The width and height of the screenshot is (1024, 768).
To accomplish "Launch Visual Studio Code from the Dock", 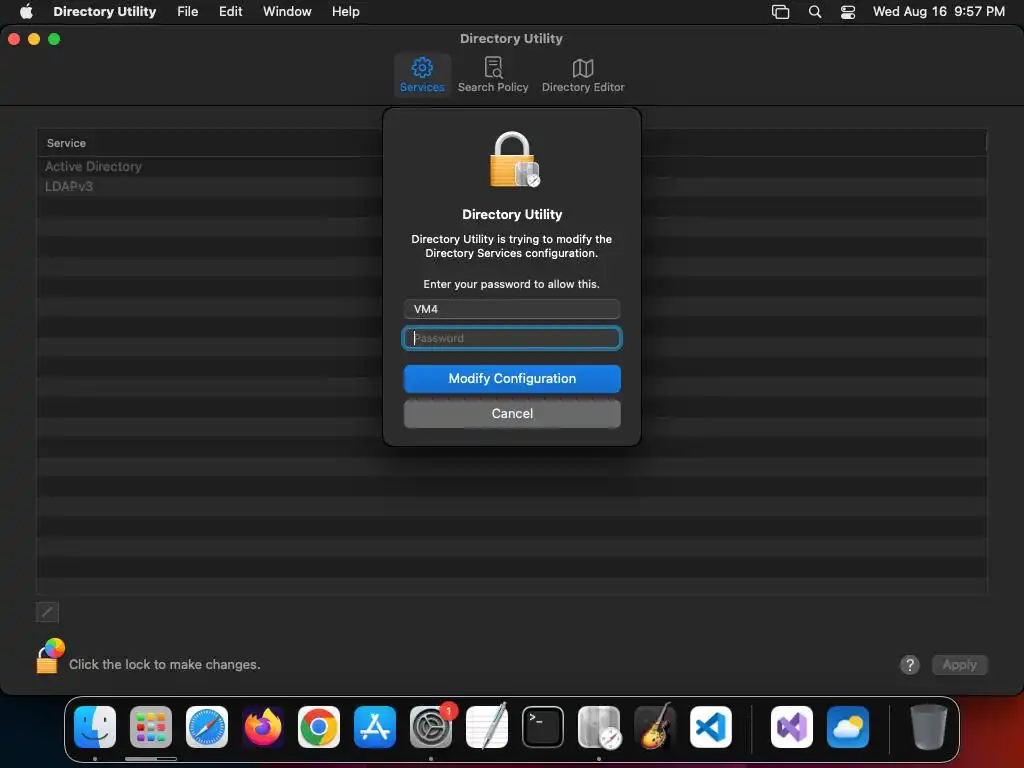I will [x=711, y=727].
